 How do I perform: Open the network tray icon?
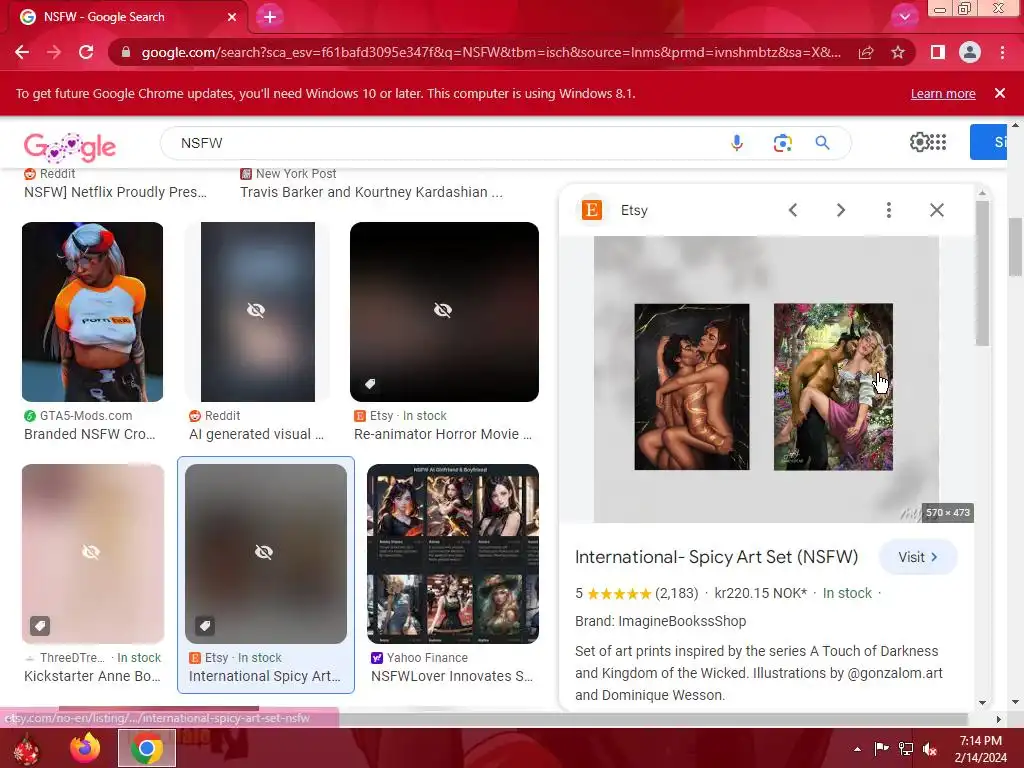[906, 749]
